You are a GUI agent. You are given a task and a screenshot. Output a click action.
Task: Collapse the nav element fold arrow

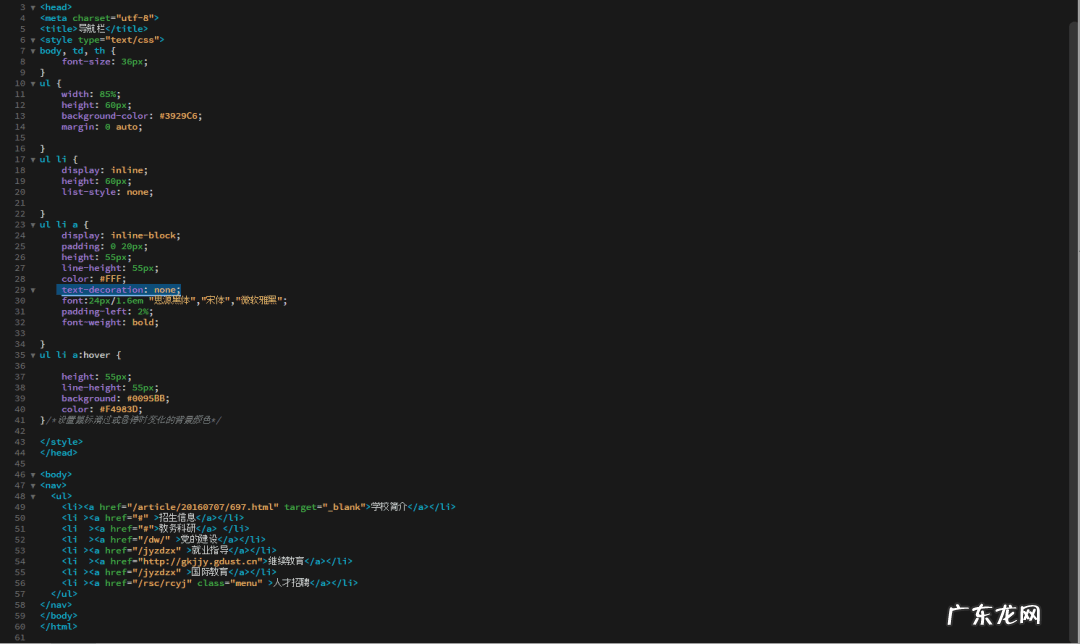pyautogui.click(x=32, y=485)
